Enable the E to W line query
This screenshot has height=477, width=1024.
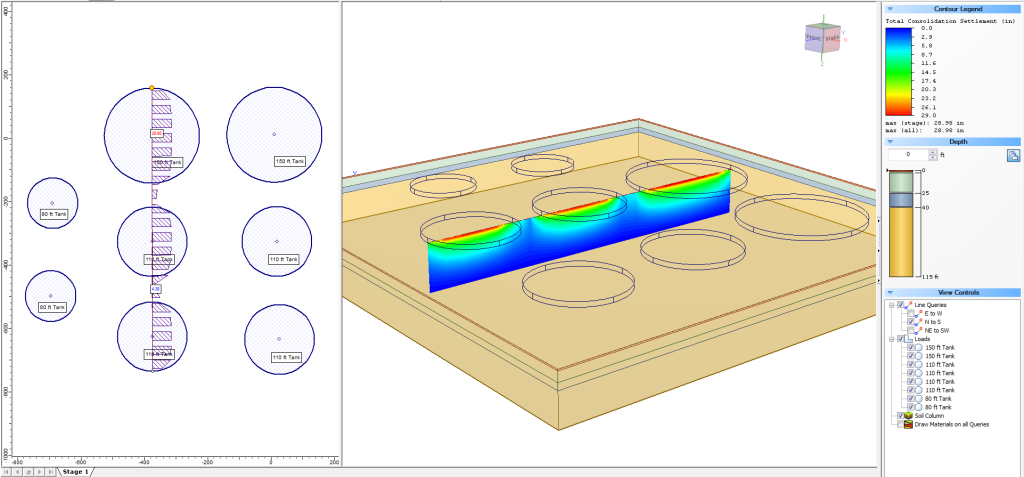911,313
